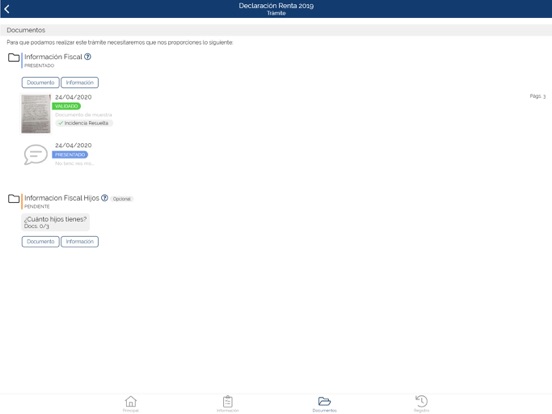Open the Registro history tab
The width and height of the screenshot is (552, 414).
[x=421, y=403]
